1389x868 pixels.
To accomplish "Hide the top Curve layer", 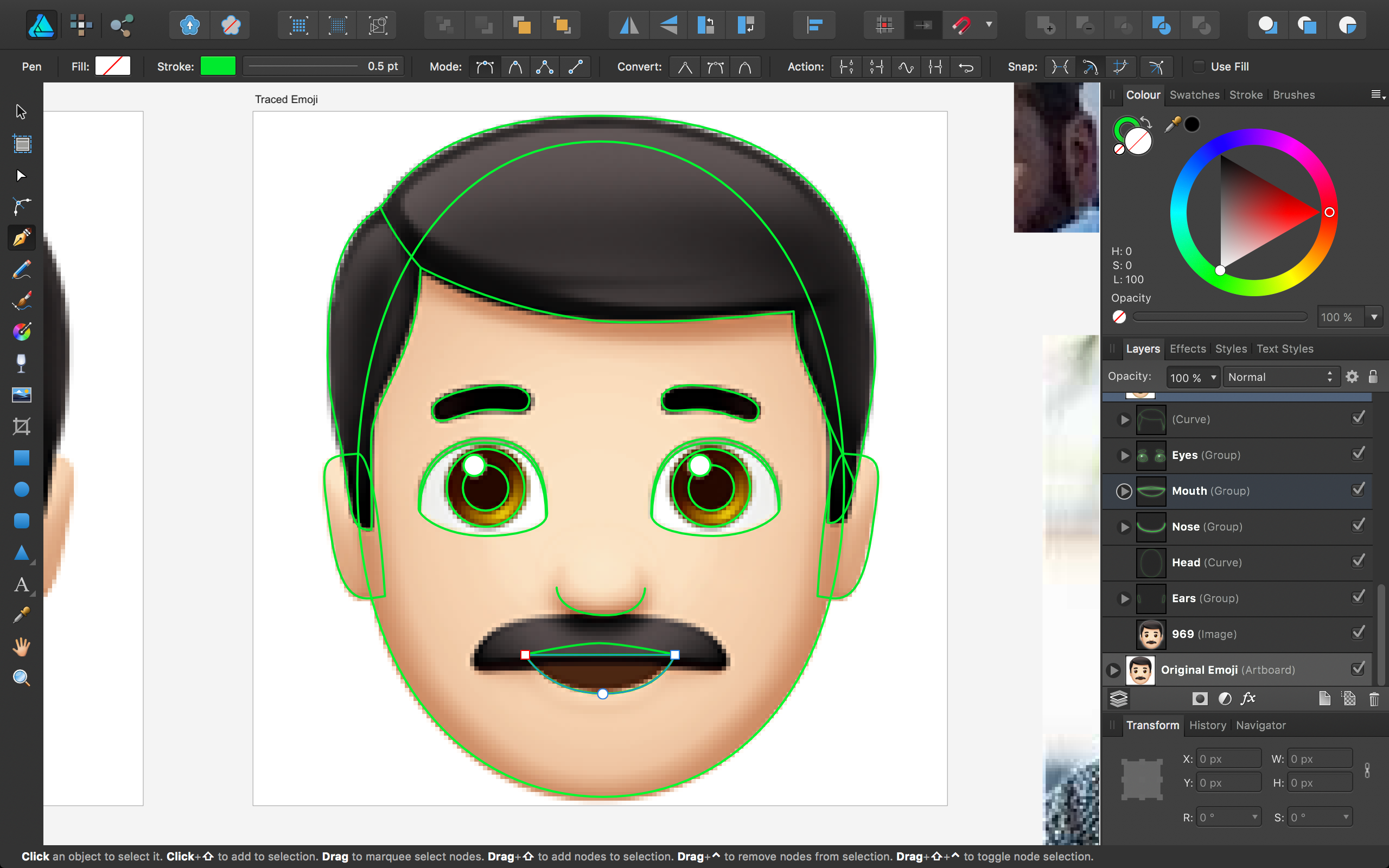I will [1358, 418].
